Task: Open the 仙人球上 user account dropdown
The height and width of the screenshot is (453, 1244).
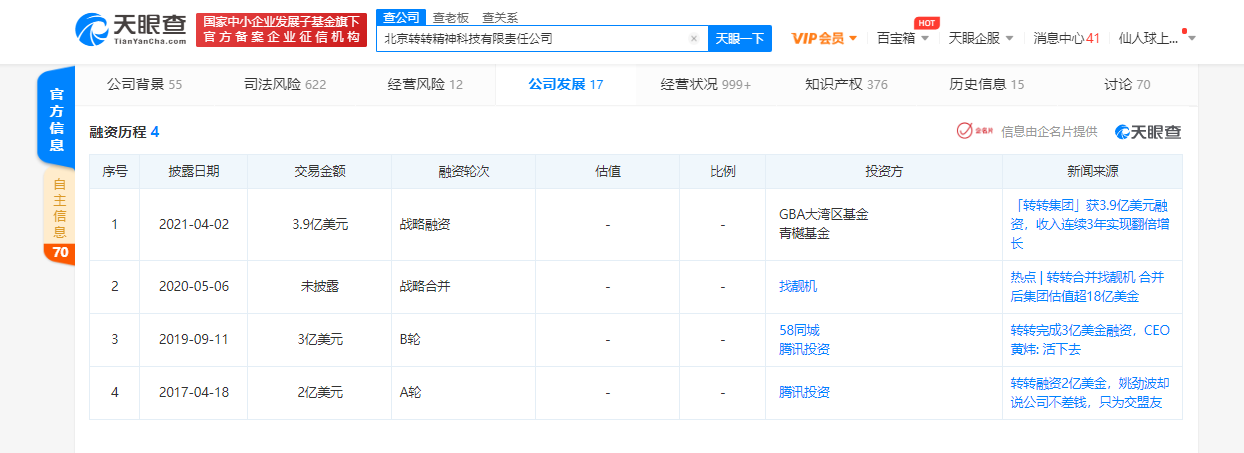Action: 1157,38
